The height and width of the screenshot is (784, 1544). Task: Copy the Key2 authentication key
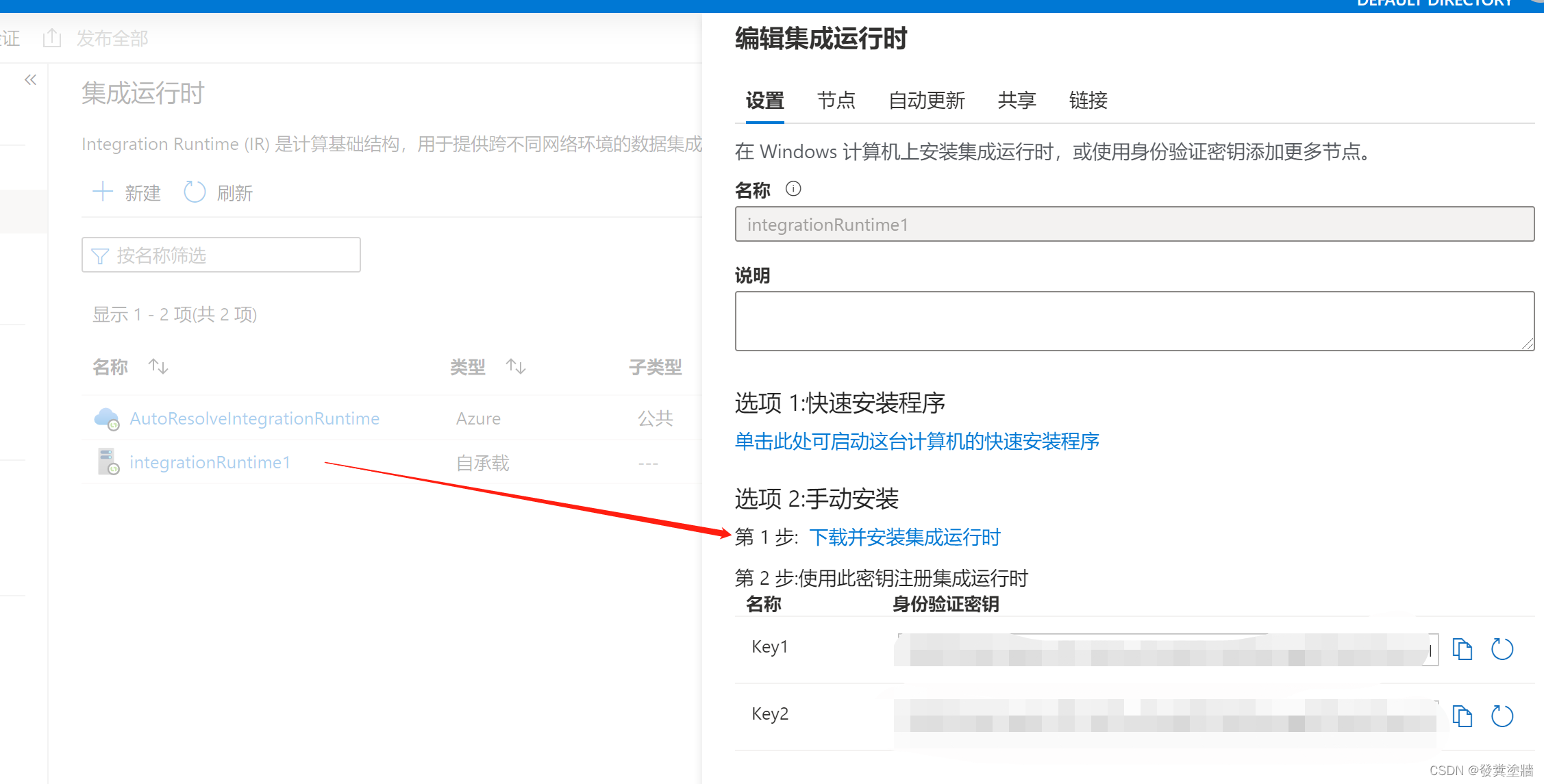click(1463, 716)
